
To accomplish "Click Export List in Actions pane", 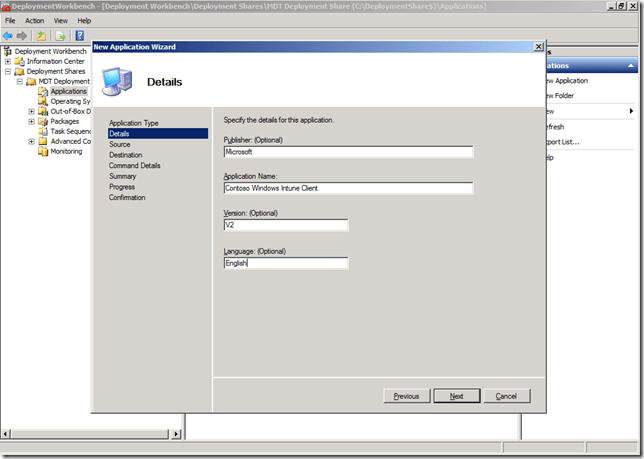I will click(x=563, y=142).
